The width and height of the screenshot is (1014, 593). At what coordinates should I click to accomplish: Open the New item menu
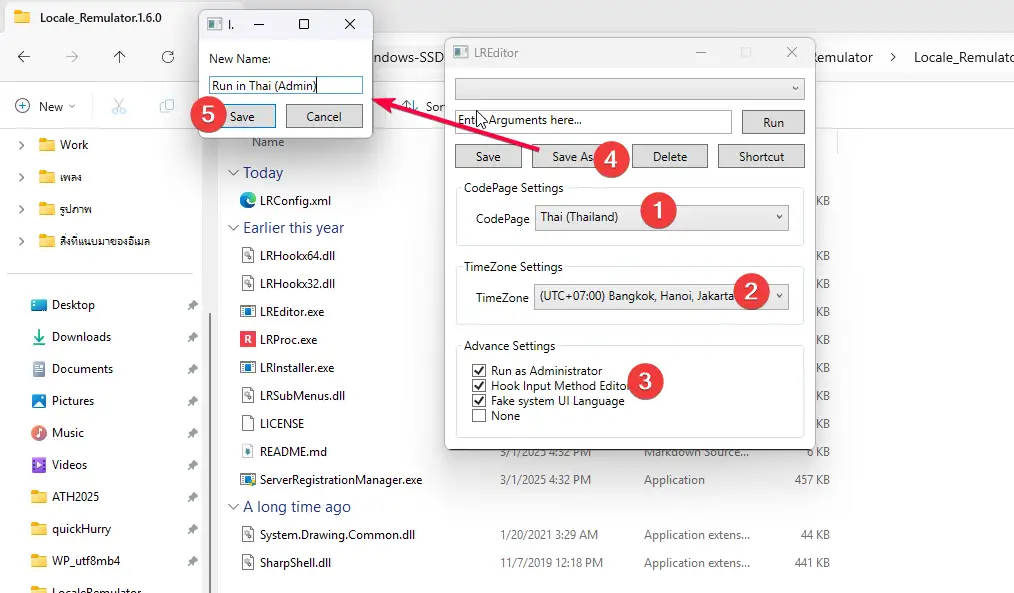(45, 106)
